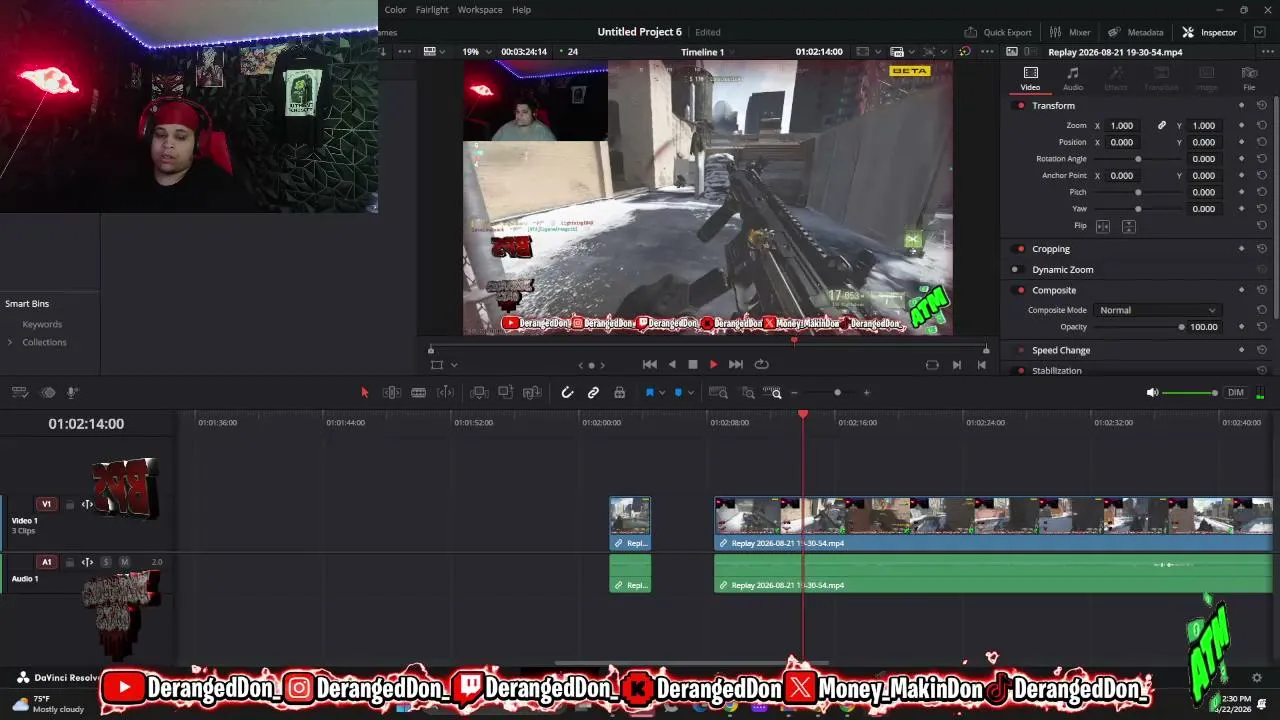Show the Metadata panel

tap(1136, 32)
